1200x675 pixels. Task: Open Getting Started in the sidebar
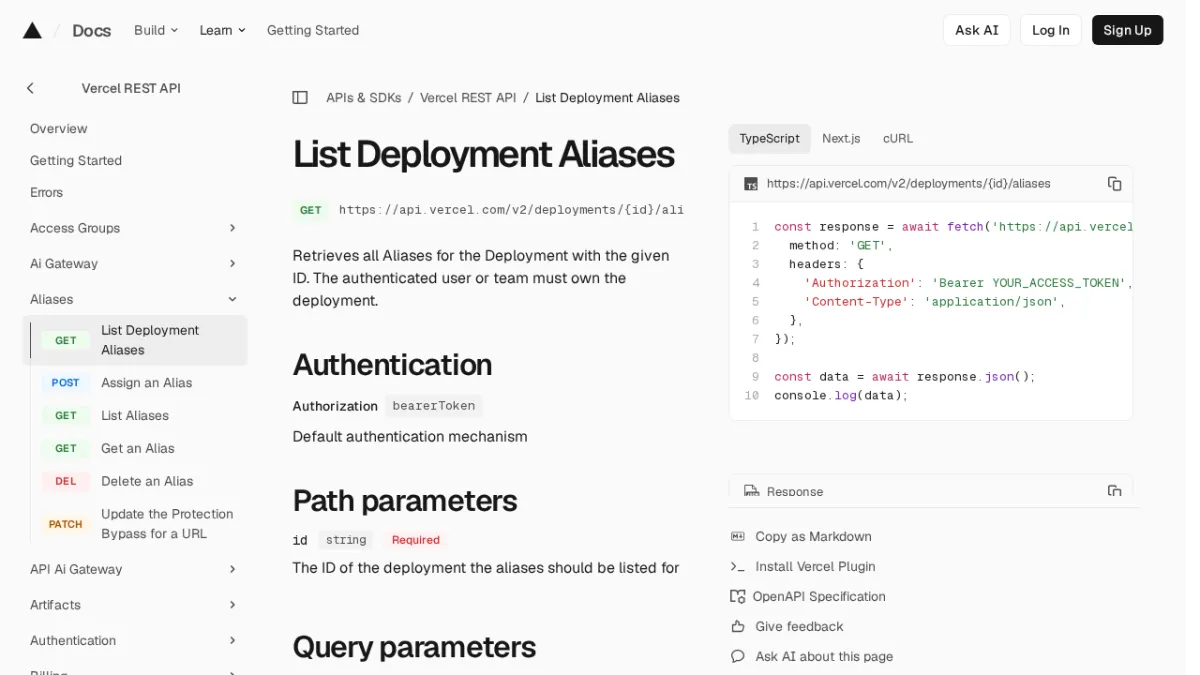pos(76,161)
